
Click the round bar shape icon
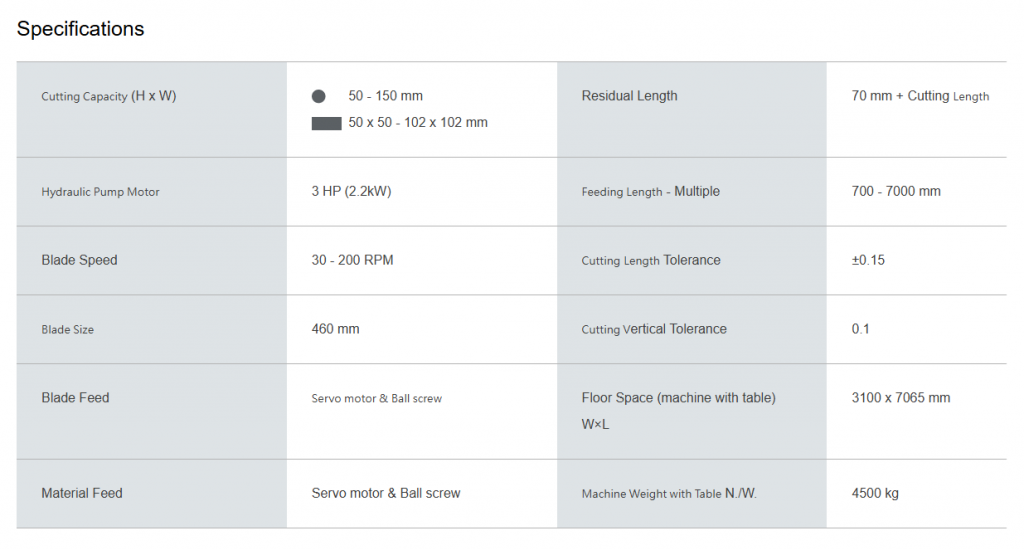pyautogui.click(x=319, y=97)
